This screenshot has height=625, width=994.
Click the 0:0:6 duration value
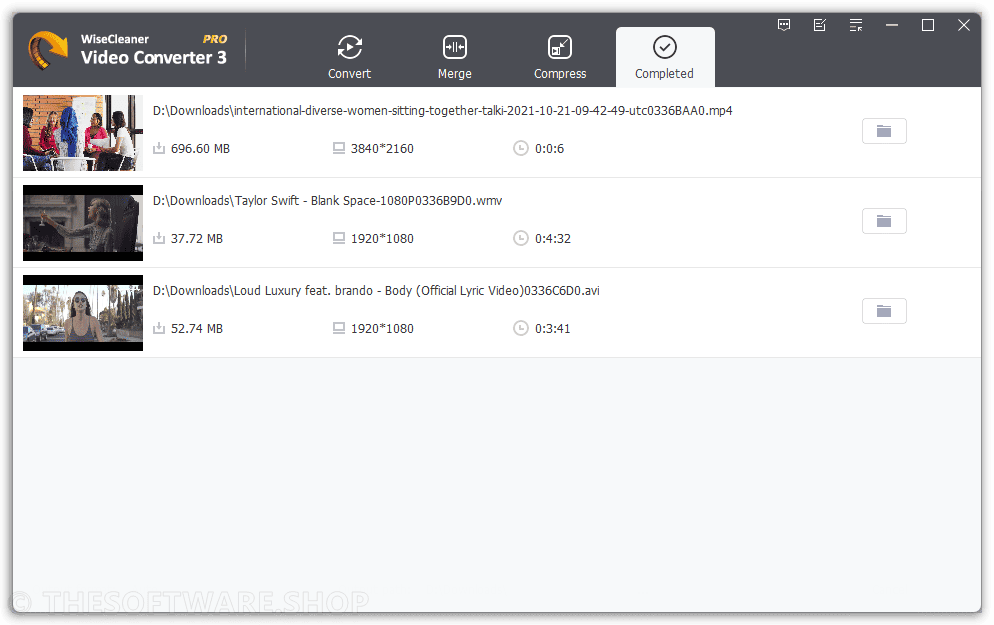click(x=549, y=149)
